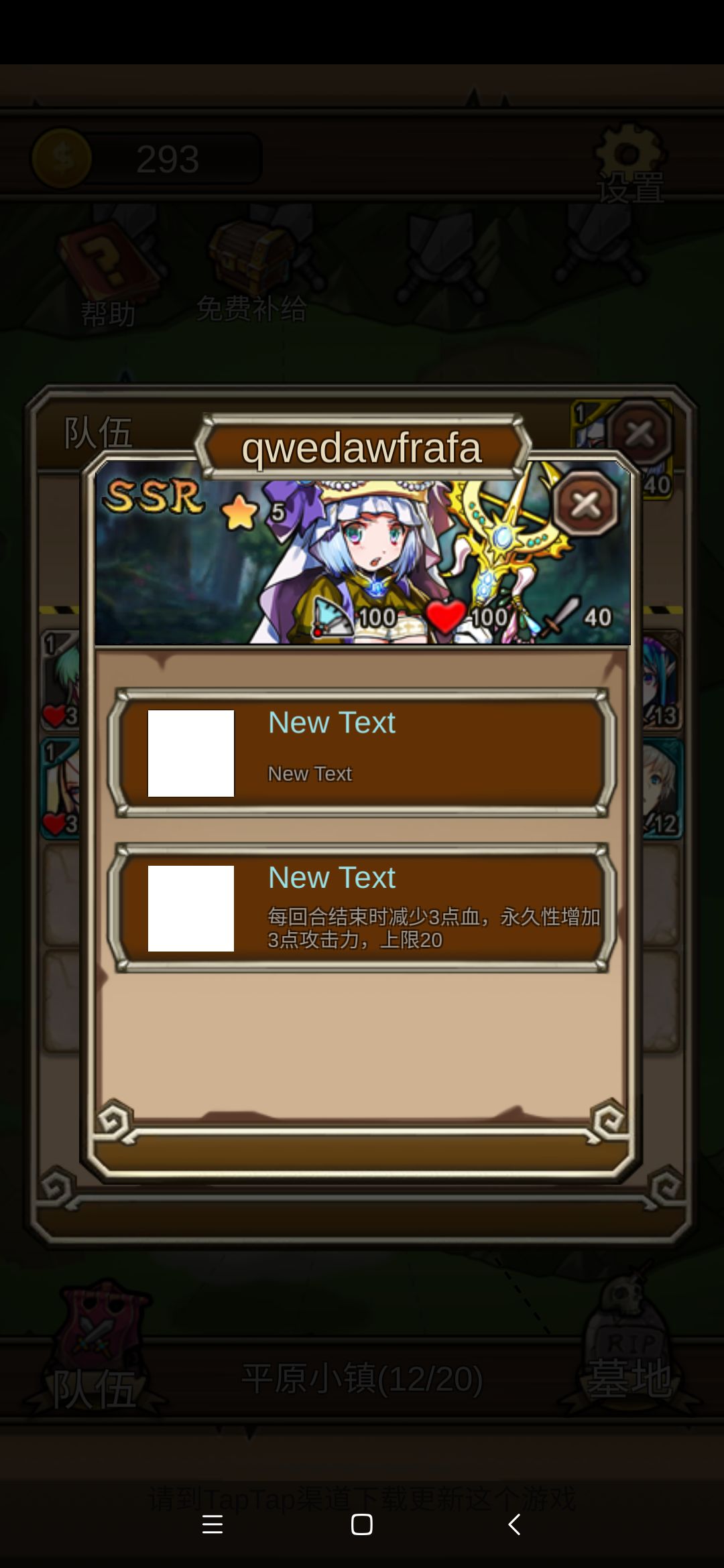The image size is (724, 1568).
Task: Tap the second skill's white icon square
Action: tap(191, 908)
